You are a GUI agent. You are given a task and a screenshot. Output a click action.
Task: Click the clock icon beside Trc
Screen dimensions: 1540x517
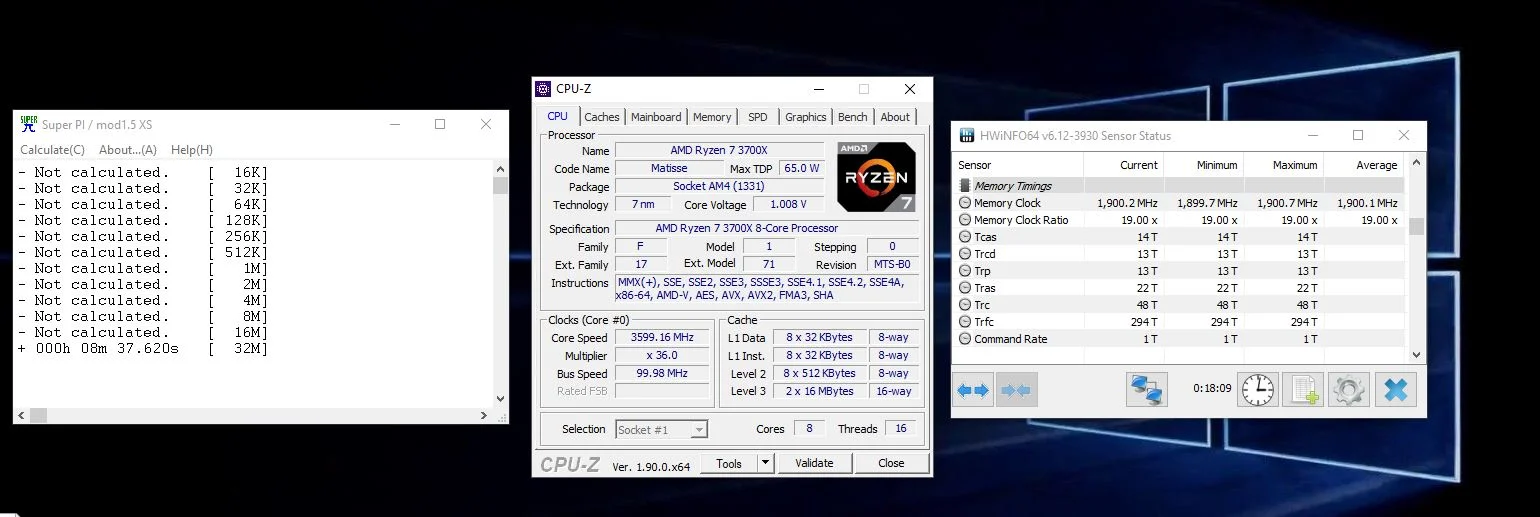pyautogui.click(x=965, y=305)
